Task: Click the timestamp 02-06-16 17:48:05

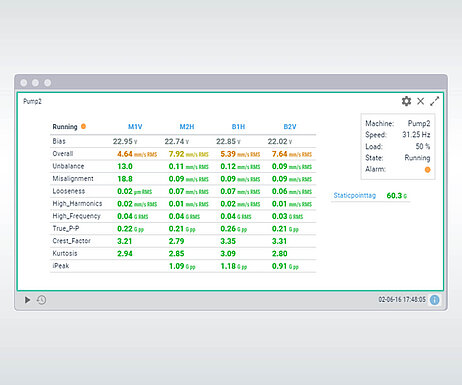Action: point(402,299)
